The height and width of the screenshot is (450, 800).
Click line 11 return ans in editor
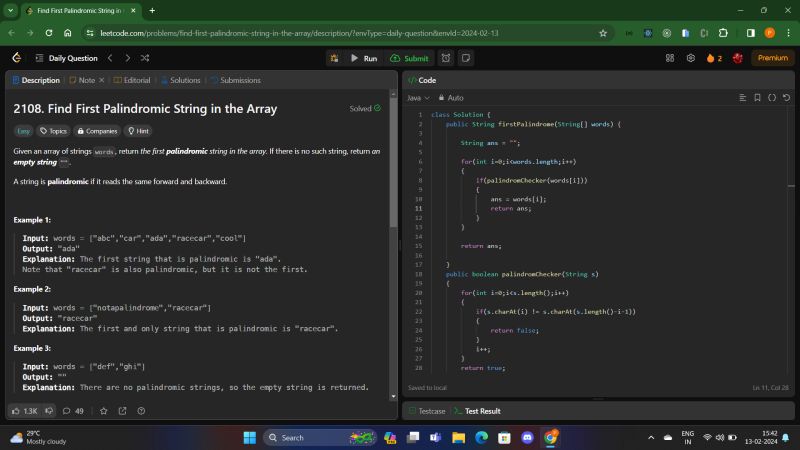pyautogui.click(x=511, y=208)
